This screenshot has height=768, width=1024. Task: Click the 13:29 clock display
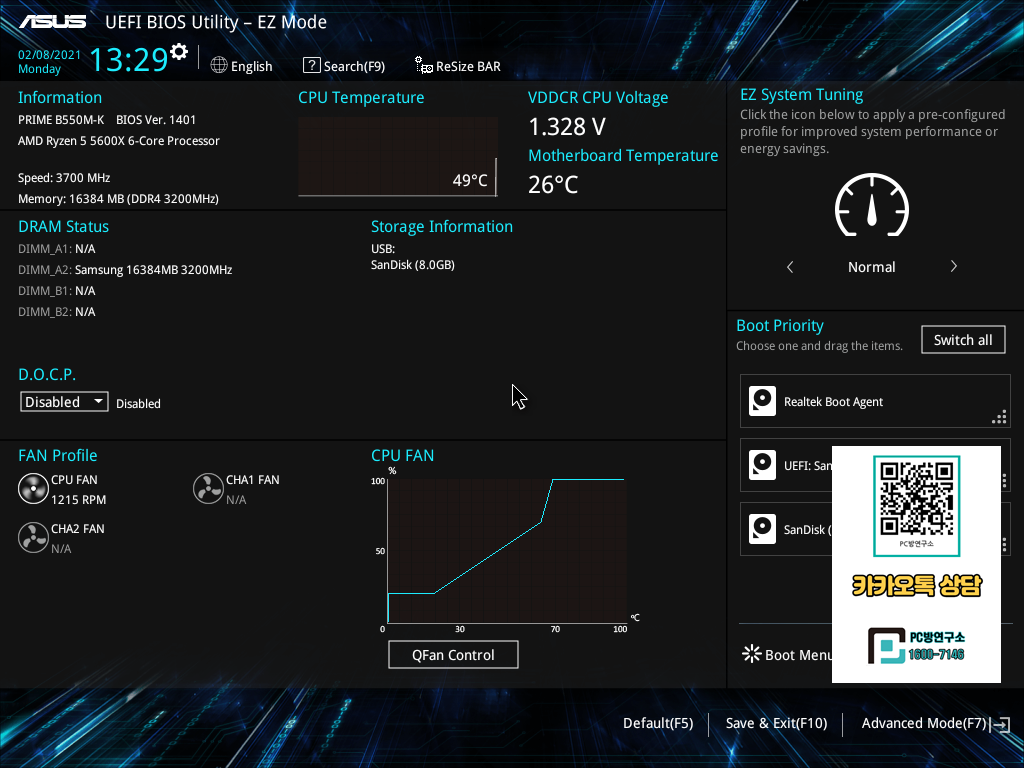click(129, 60)
